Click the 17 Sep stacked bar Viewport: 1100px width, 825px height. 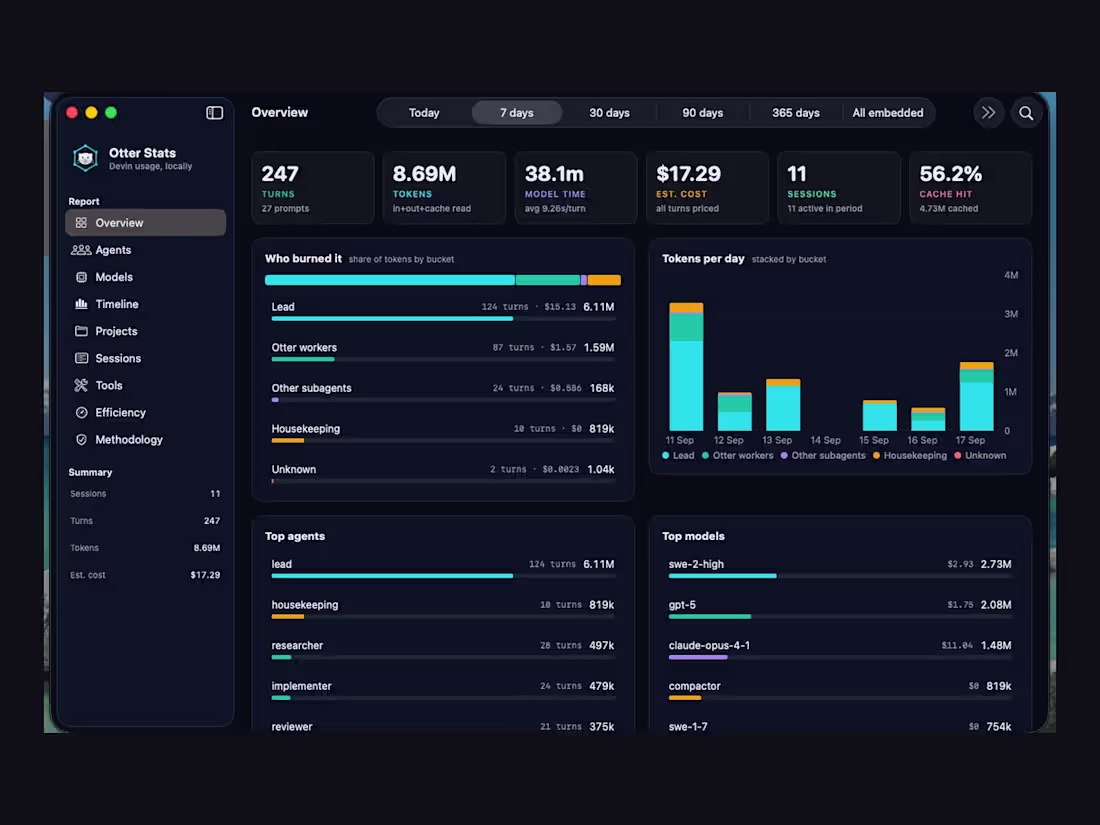point(977,396)
